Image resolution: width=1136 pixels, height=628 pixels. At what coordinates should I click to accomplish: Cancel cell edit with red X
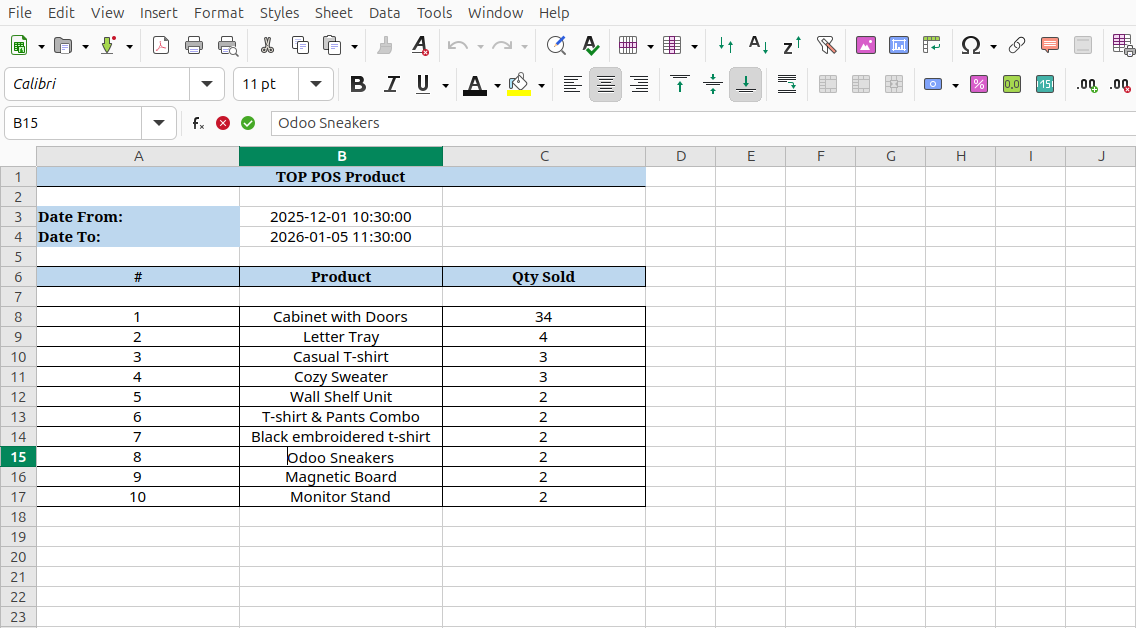click(x=223, y=123)
